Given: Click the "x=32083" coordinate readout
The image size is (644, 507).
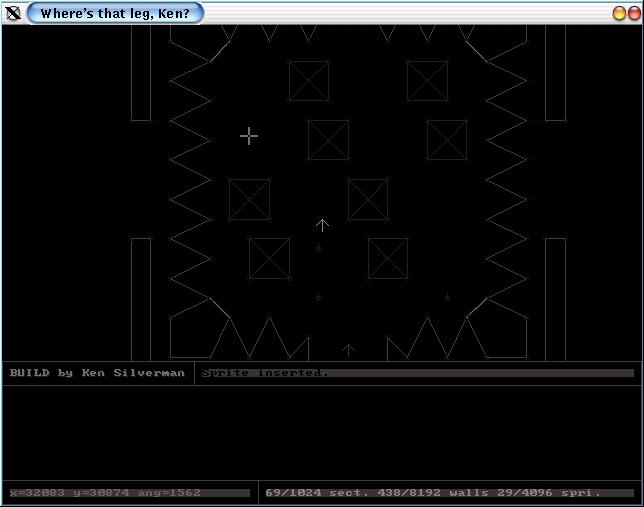Looking at the screenshot, I should click(37, 493).
